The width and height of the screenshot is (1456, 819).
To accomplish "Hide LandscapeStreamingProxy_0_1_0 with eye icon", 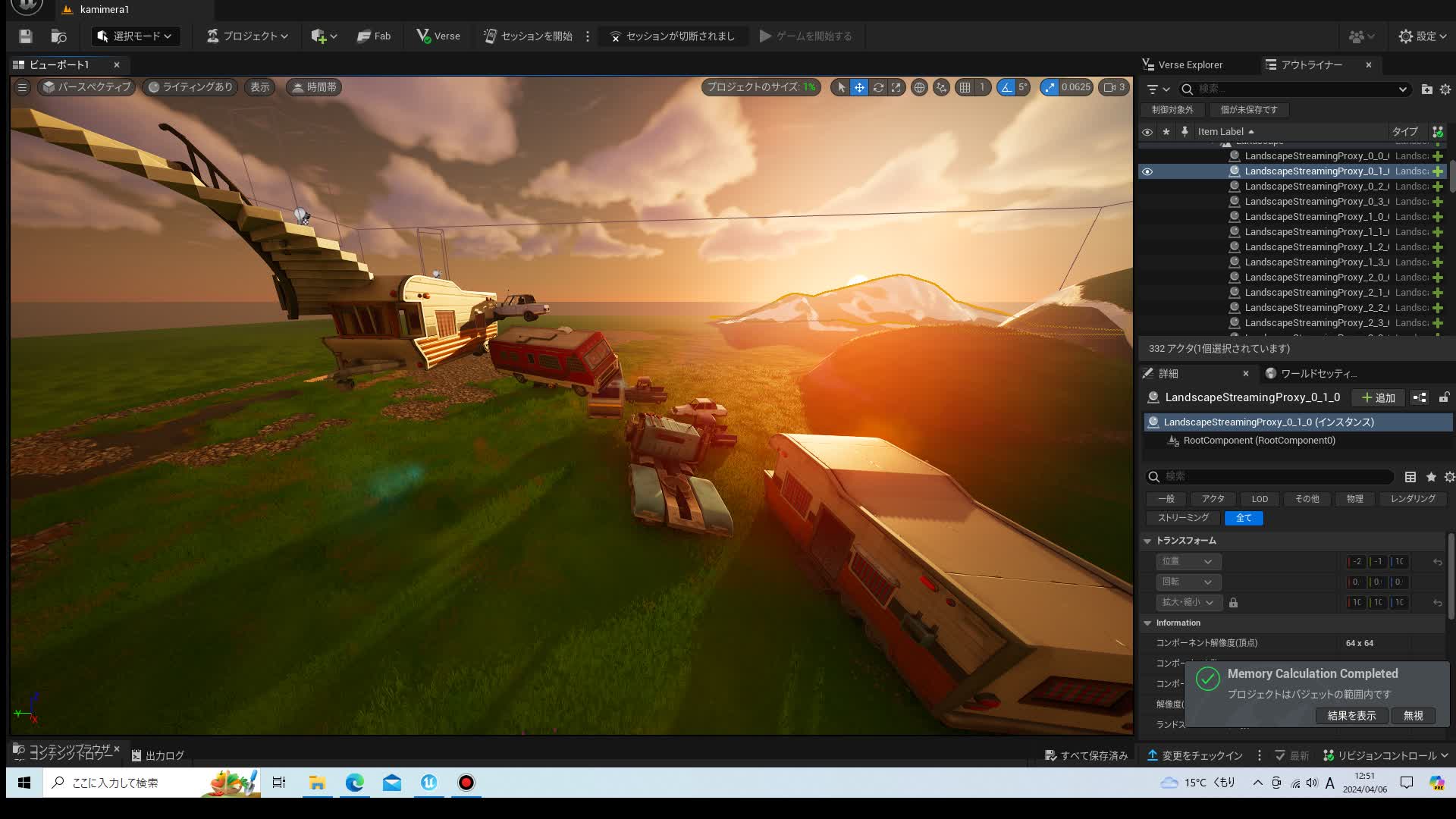I will click(x=1147, y=171).
